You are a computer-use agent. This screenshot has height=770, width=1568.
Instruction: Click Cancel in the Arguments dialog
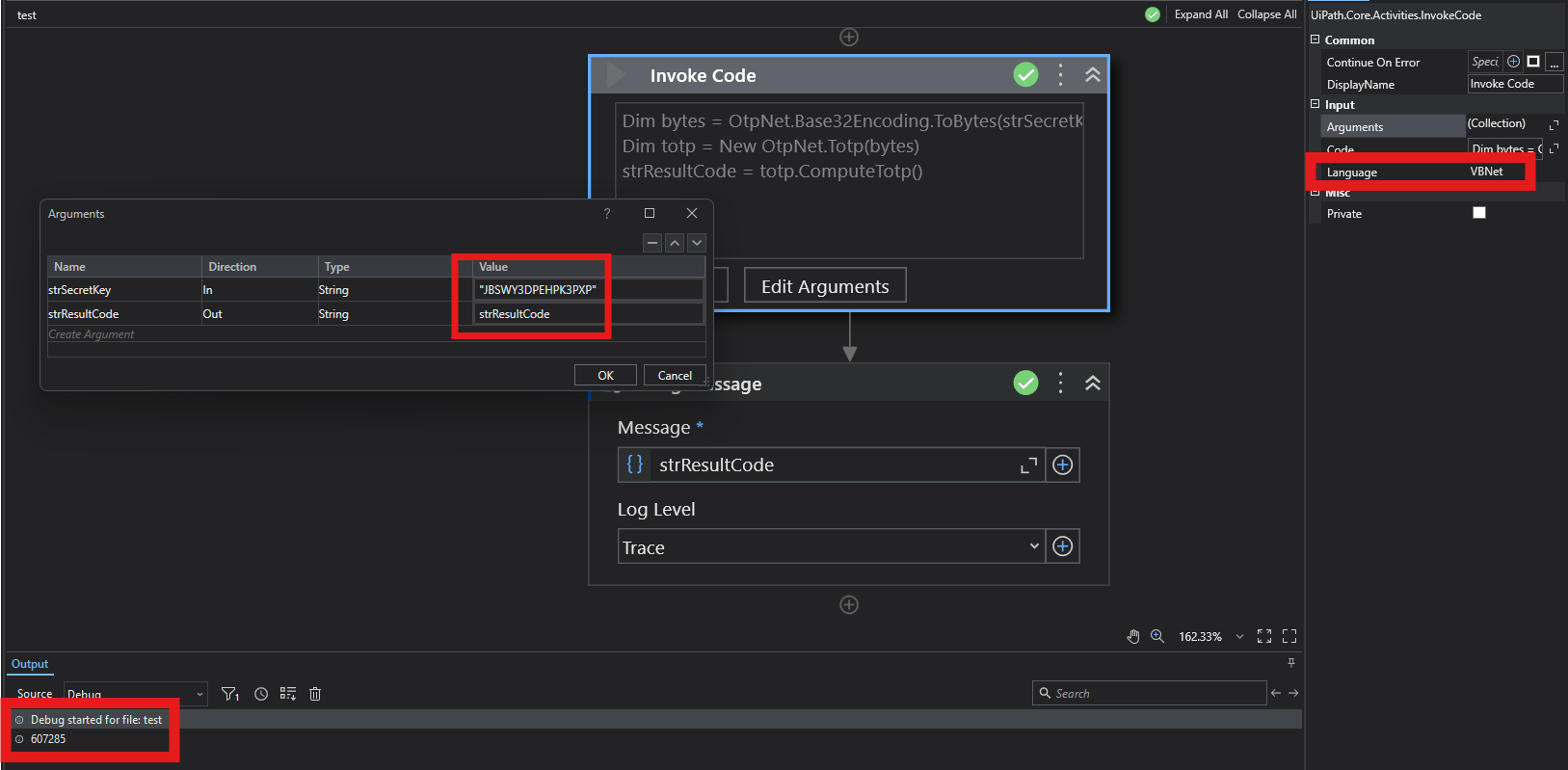pyautogui.click(x=675, y=375)
